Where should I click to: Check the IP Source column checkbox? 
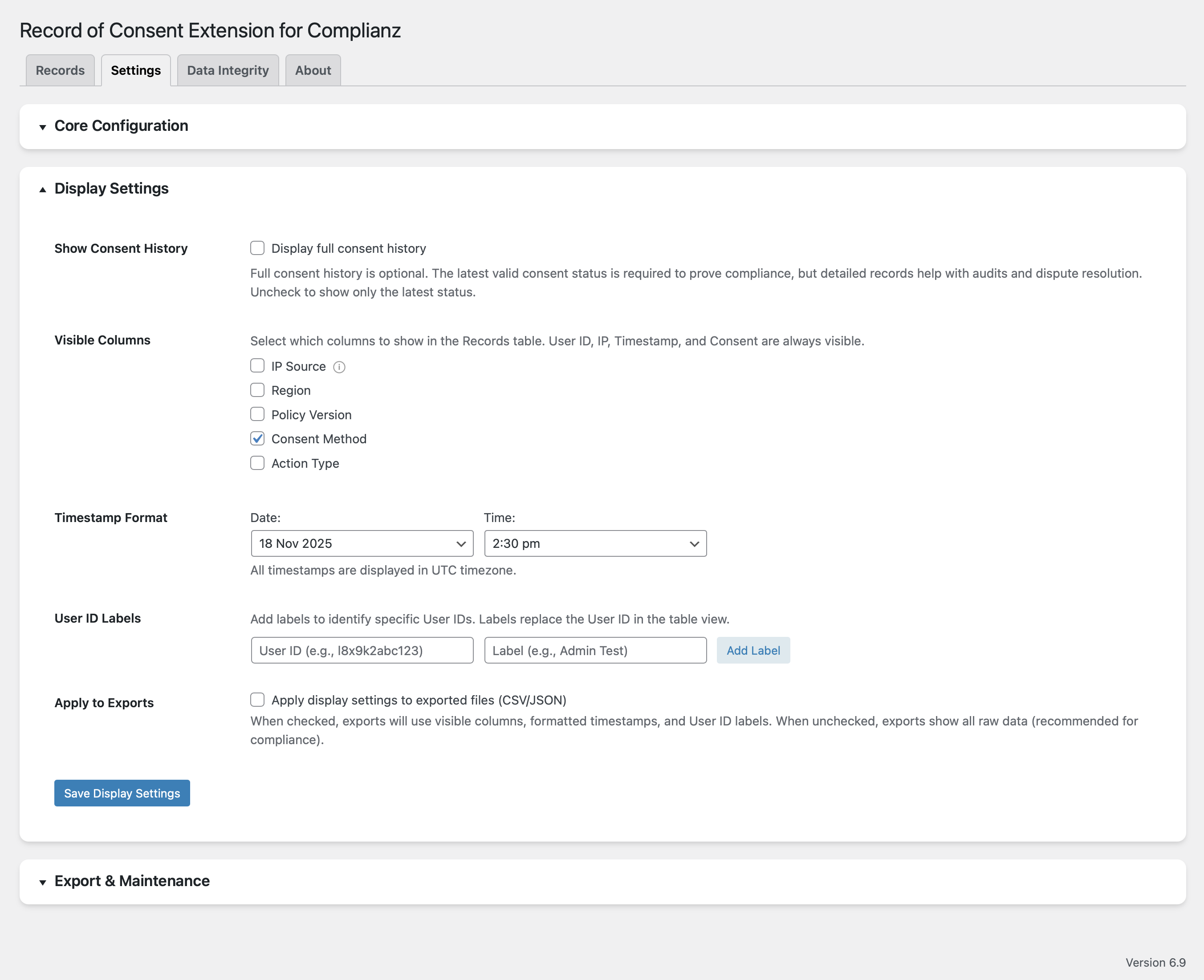257,366
